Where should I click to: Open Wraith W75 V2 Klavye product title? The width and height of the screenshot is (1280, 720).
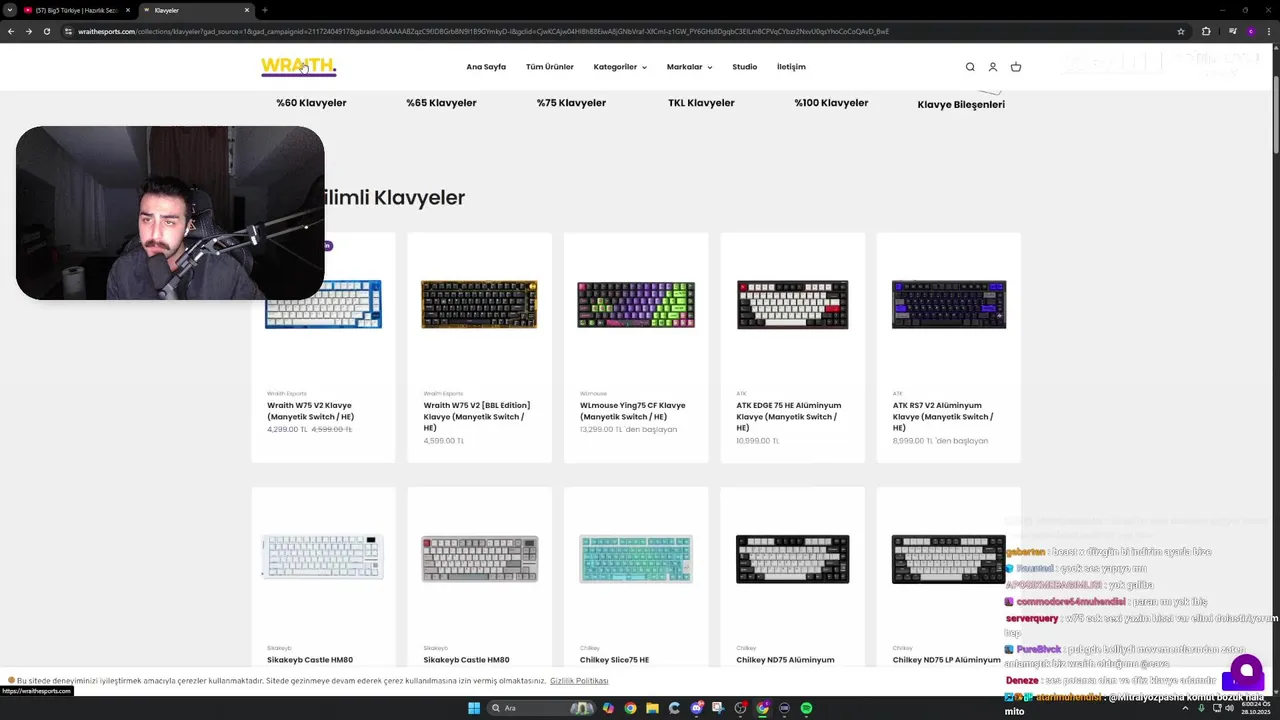[310, 411]
